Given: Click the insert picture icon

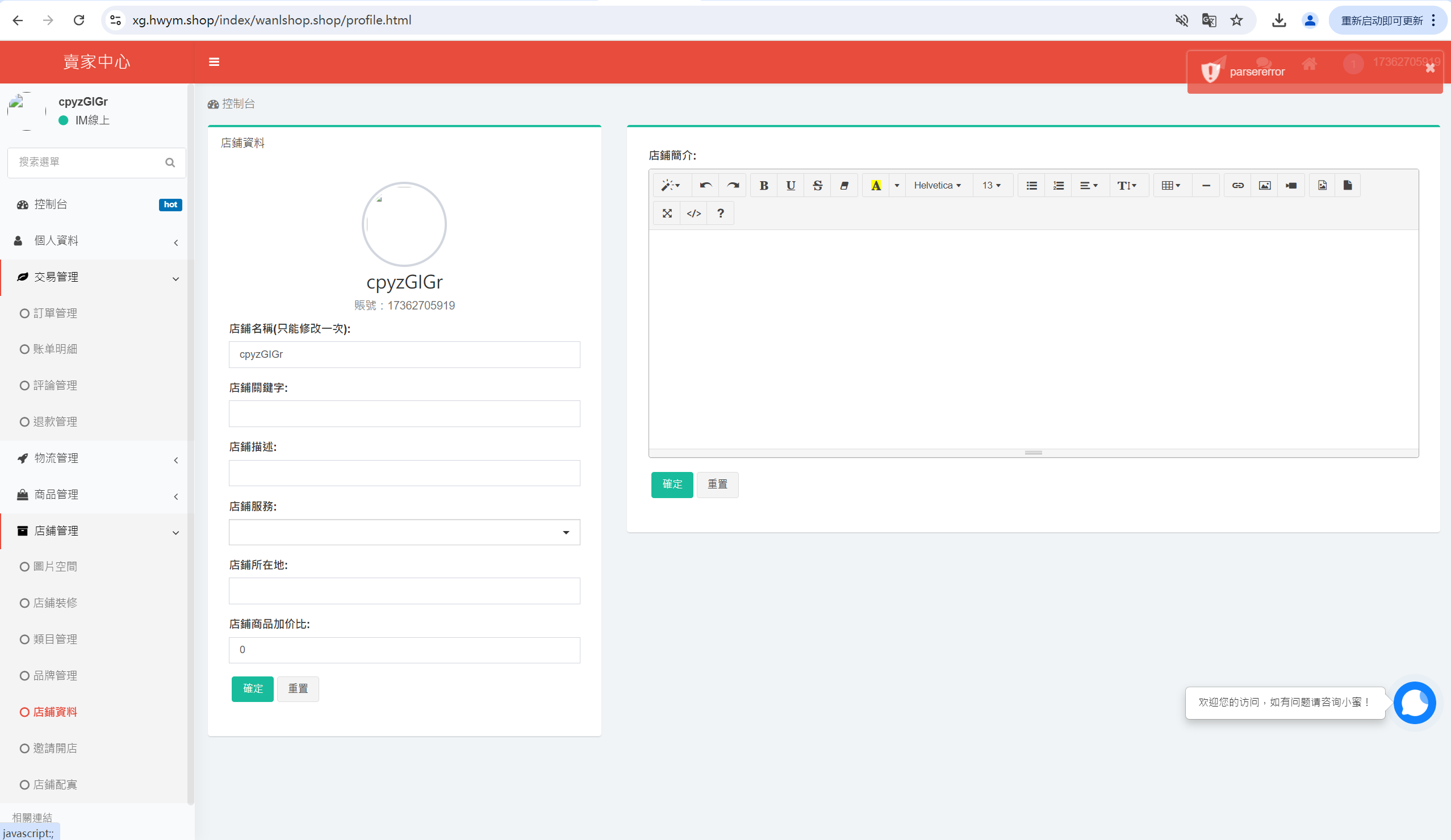Looking at the screenshot, I should coord(1264,185).
